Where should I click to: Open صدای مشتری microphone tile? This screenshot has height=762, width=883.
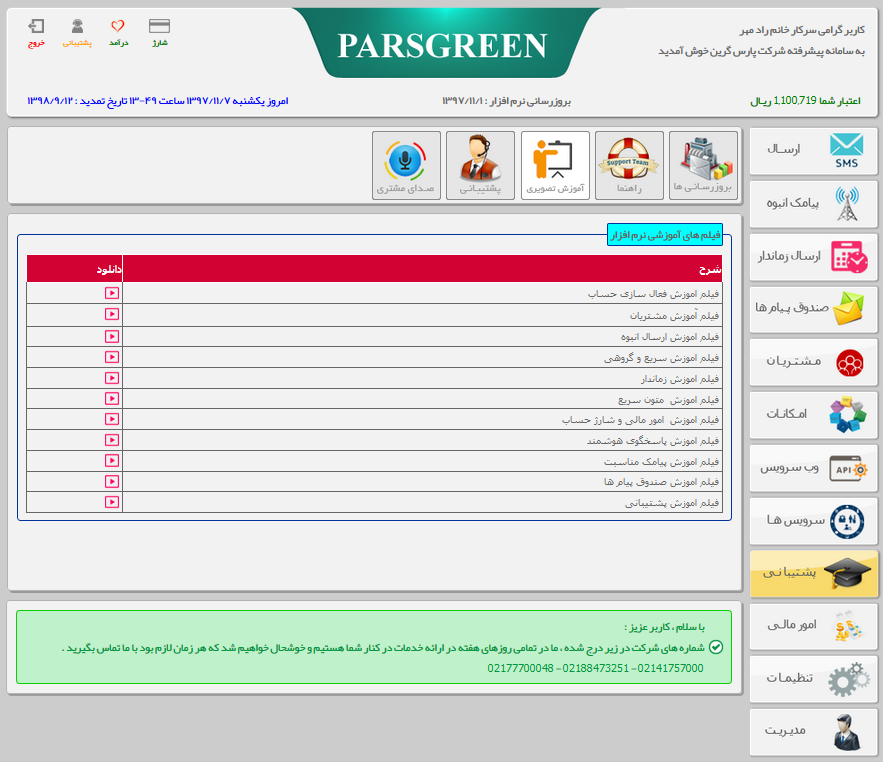(x=406, y=166)
